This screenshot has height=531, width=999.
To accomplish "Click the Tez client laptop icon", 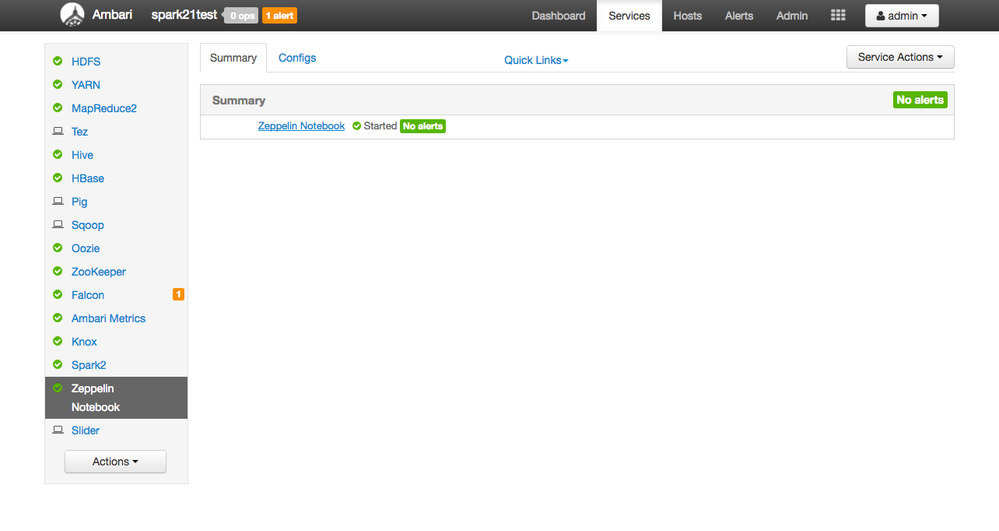I will [x=58, y=131].
